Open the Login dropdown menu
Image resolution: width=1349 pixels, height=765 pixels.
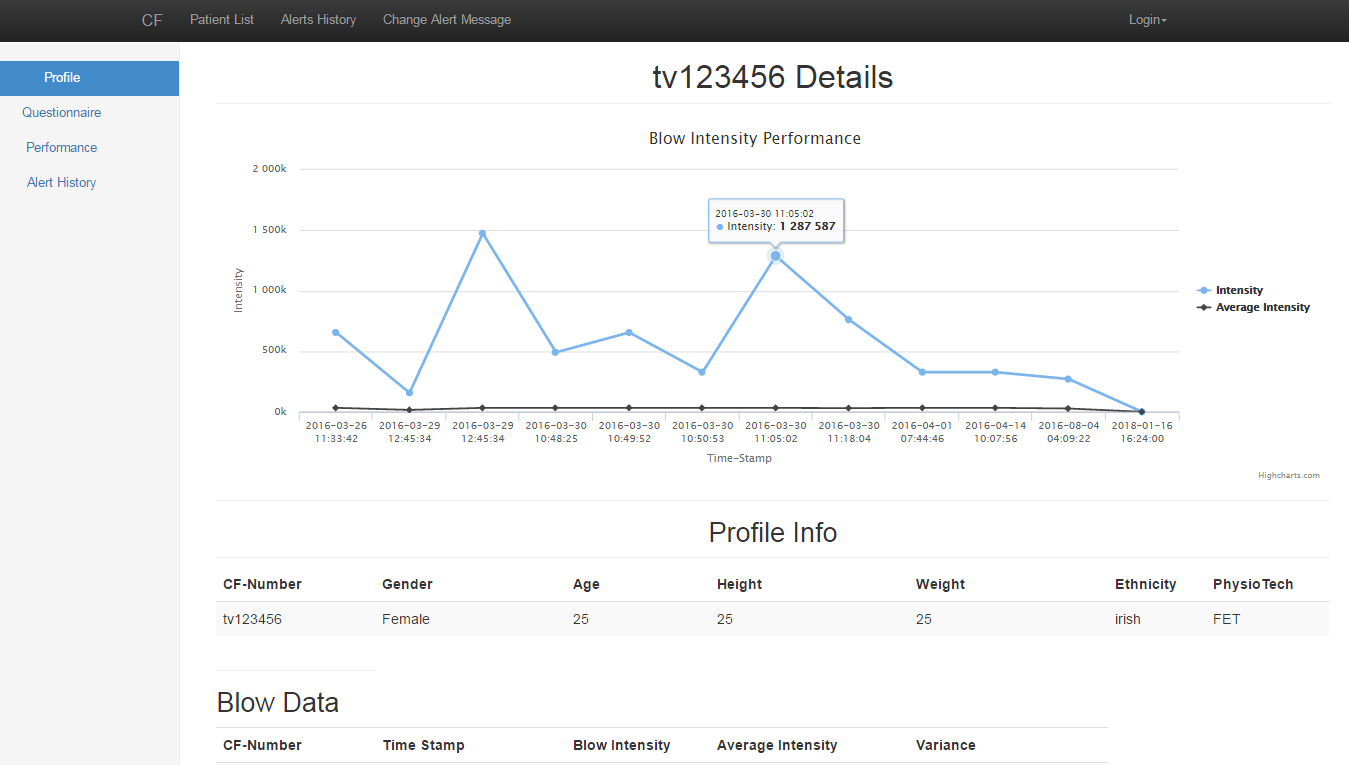(x=1147, y=20)
